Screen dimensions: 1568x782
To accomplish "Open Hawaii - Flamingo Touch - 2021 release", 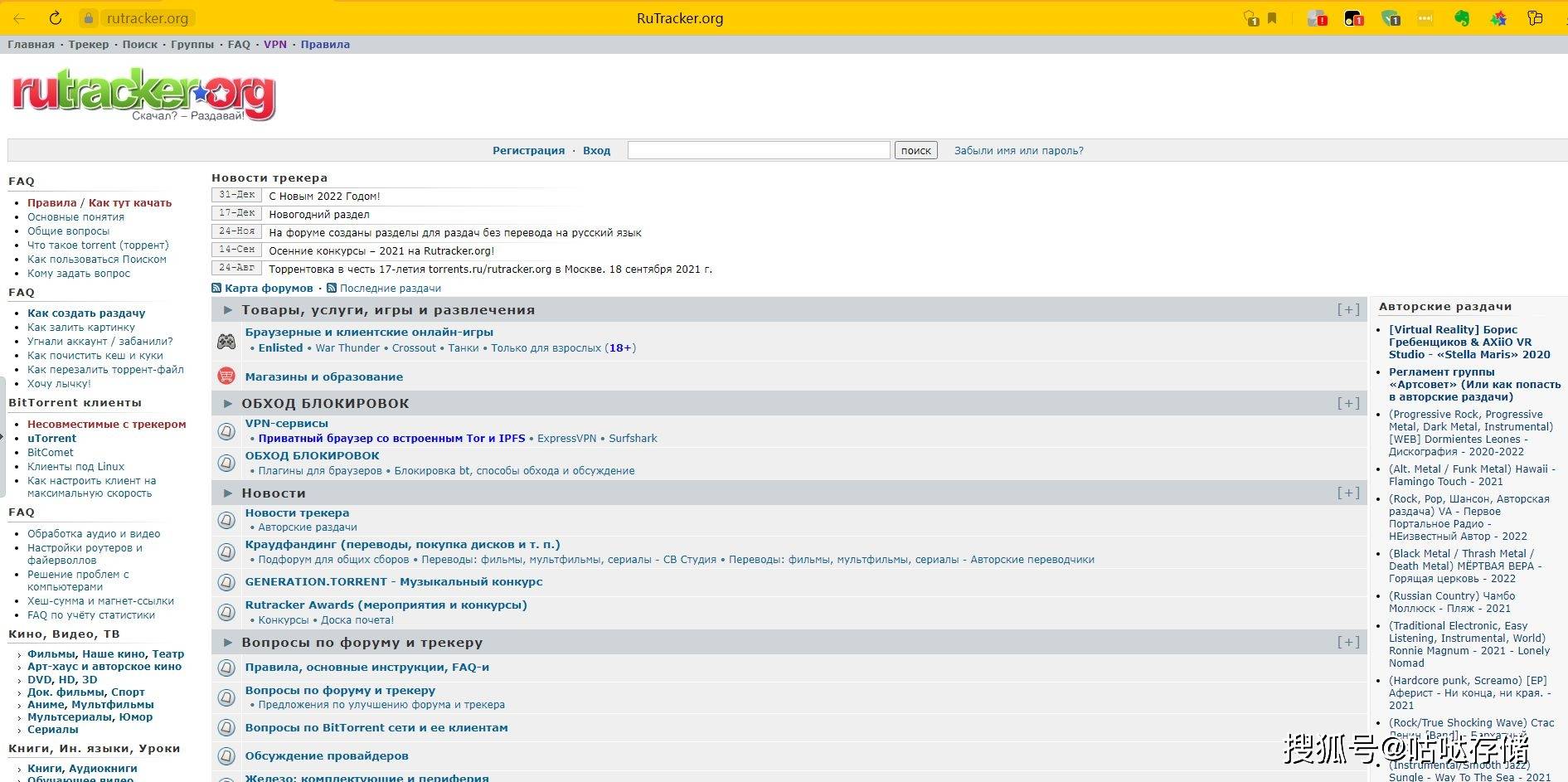I will pos(1472,475).
